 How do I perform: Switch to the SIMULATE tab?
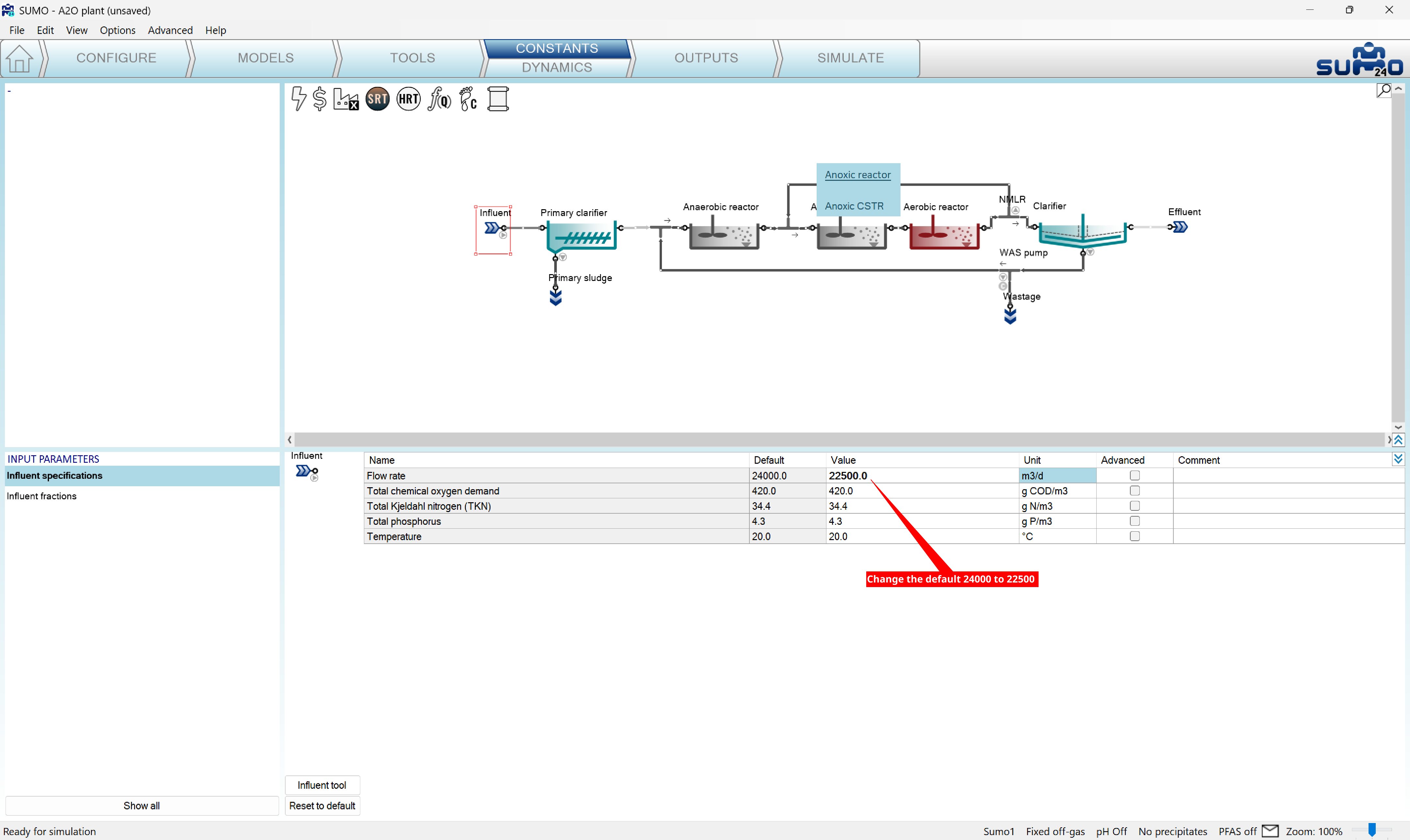coord(850,58)
